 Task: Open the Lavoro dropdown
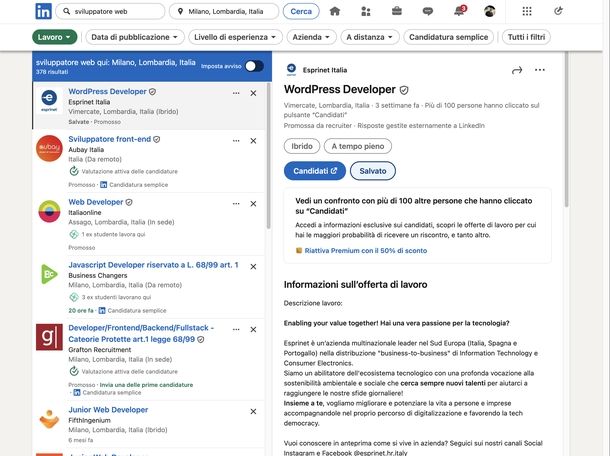click(54, 37)
